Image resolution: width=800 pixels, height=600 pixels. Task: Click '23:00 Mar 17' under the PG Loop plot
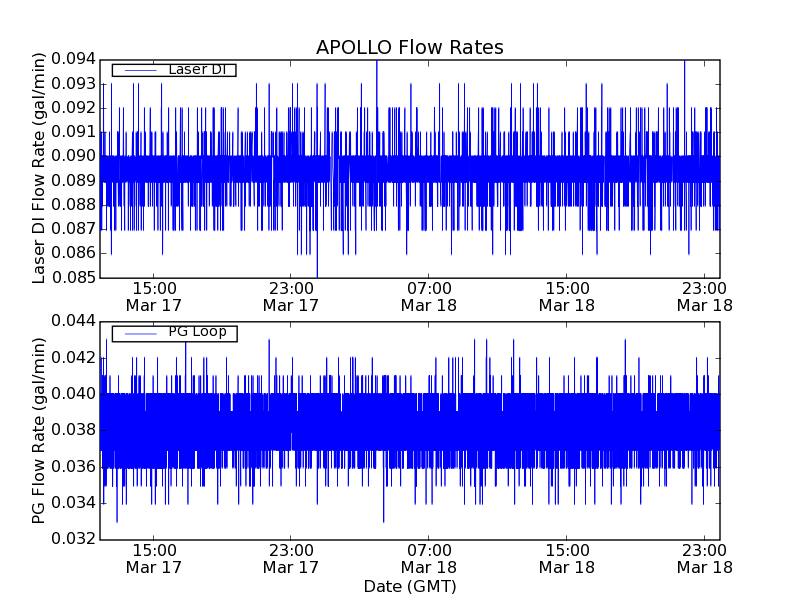pos(291,559)
